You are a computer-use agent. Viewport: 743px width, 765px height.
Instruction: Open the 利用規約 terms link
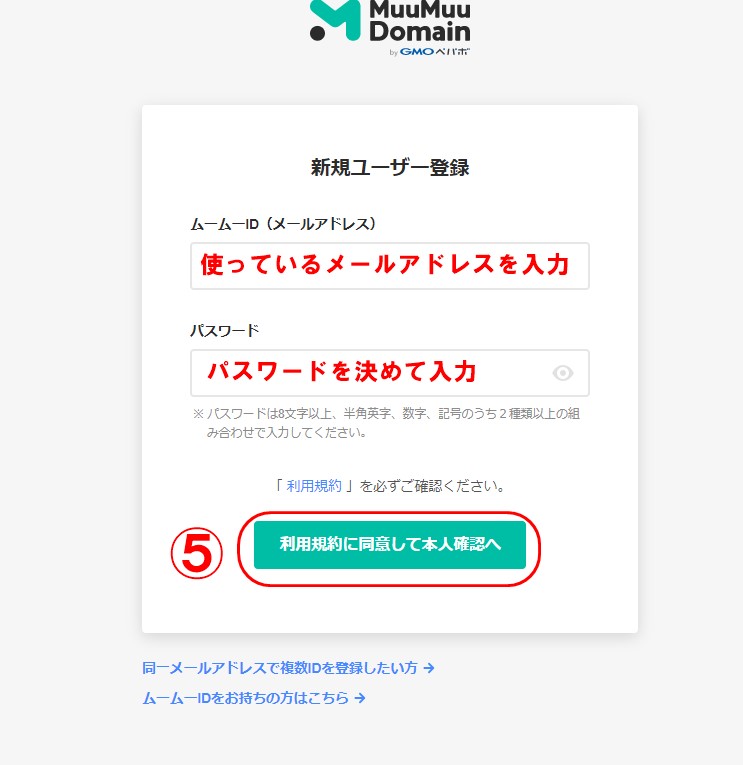coord(314,486)
